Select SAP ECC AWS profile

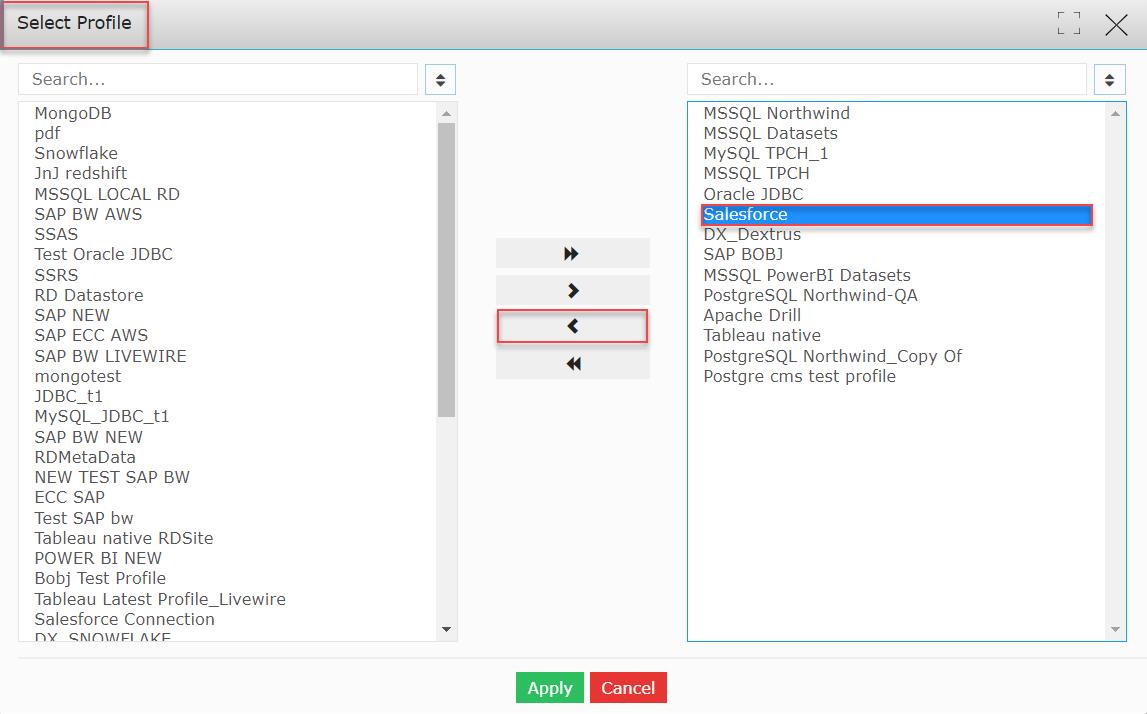[91, 335]
